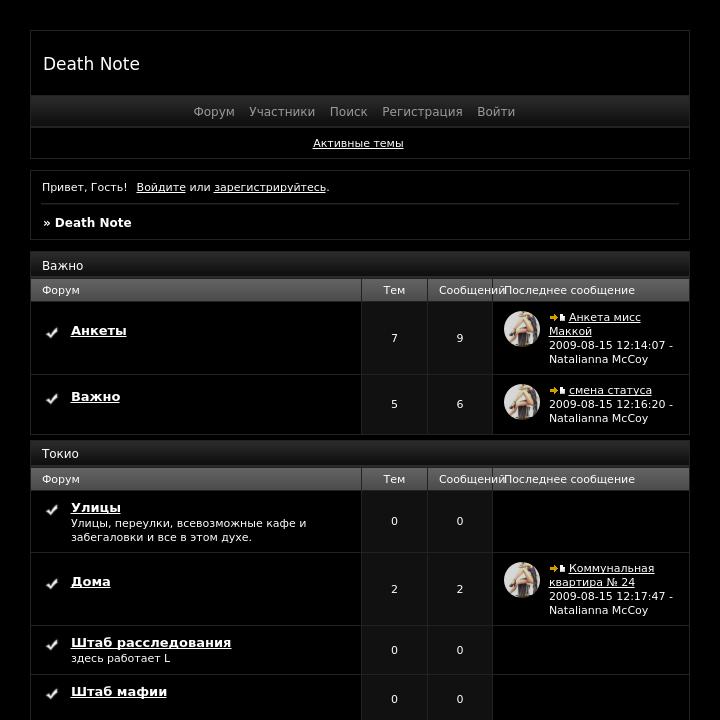The height and width of the screenshot is (720, 720).
Task: Open the Поиск navigation item
Action: [349, 112]
